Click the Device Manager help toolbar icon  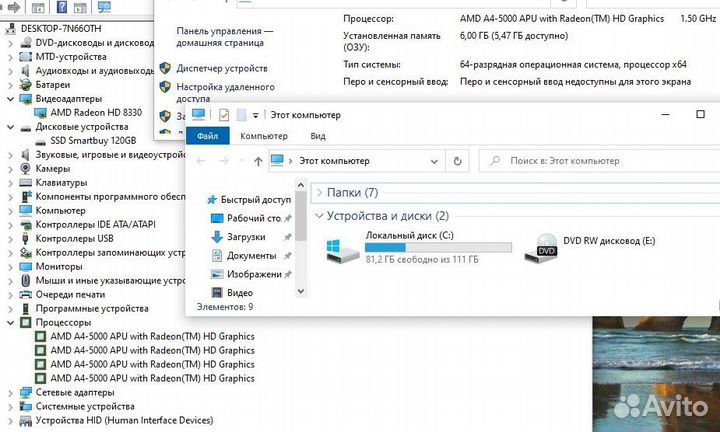point(62,7)
